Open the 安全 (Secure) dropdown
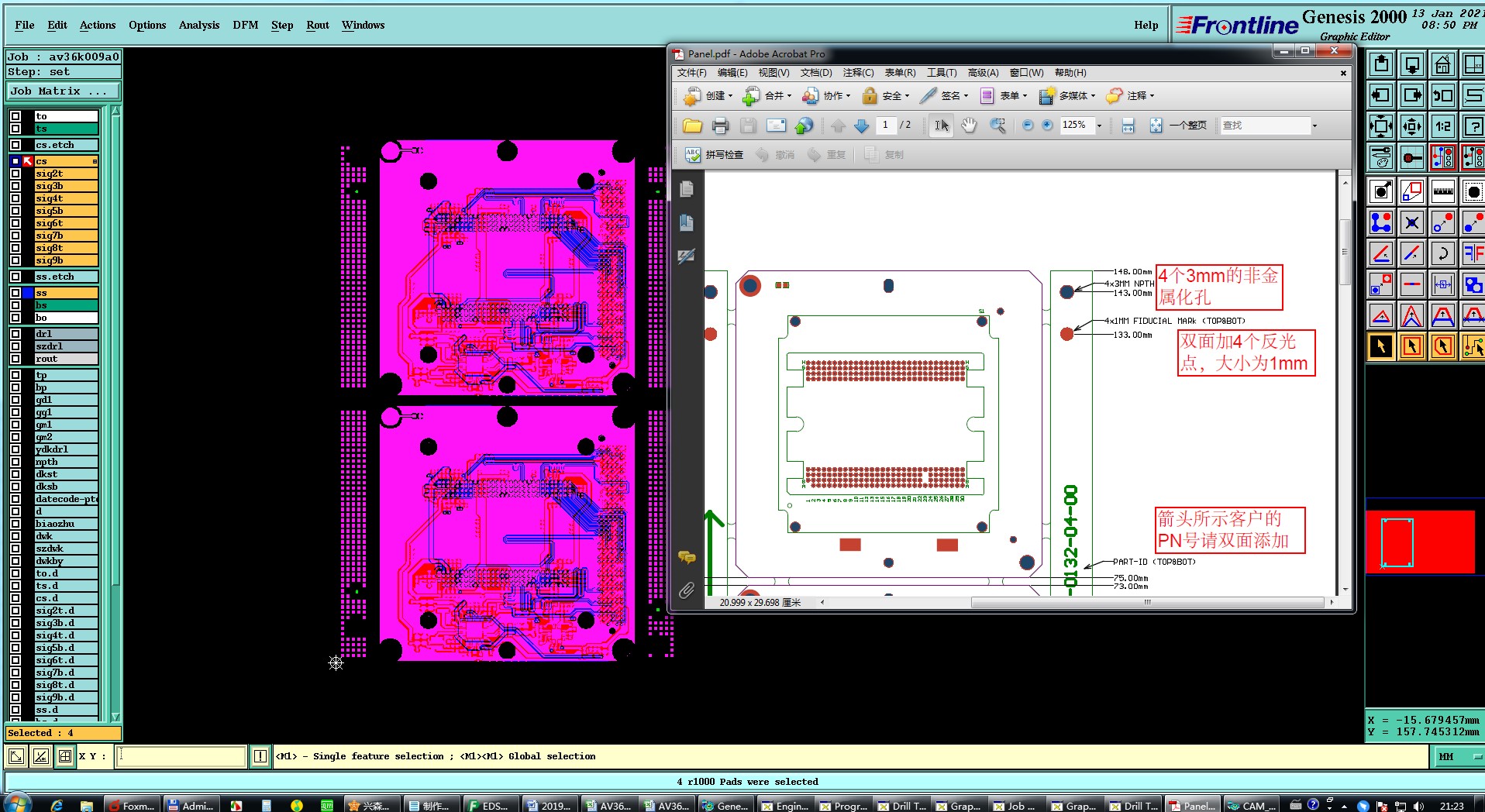The image size is (1485, 812). point(885,96)
